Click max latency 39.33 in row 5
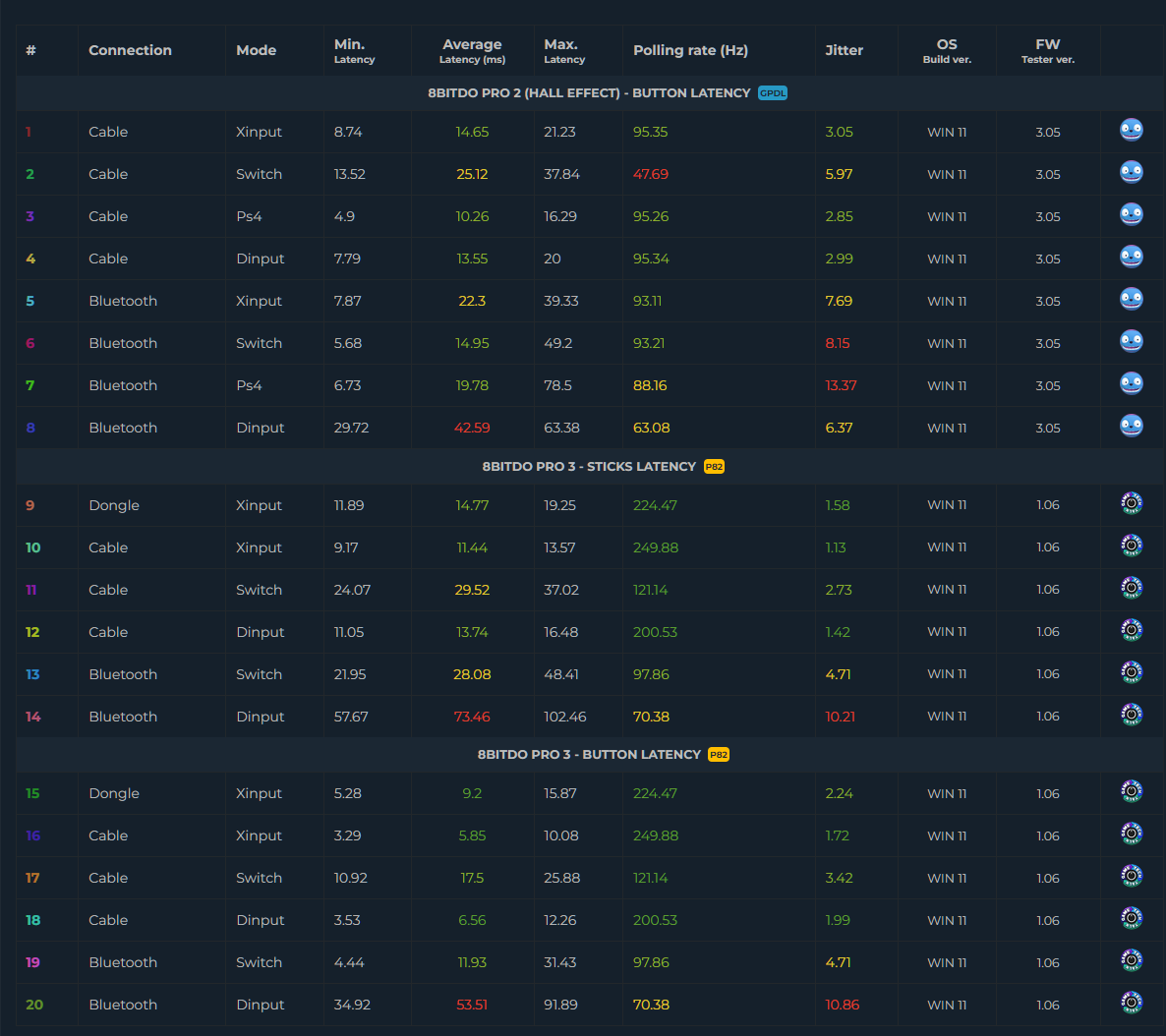The image size is (1166, 1036). [561, 301]
